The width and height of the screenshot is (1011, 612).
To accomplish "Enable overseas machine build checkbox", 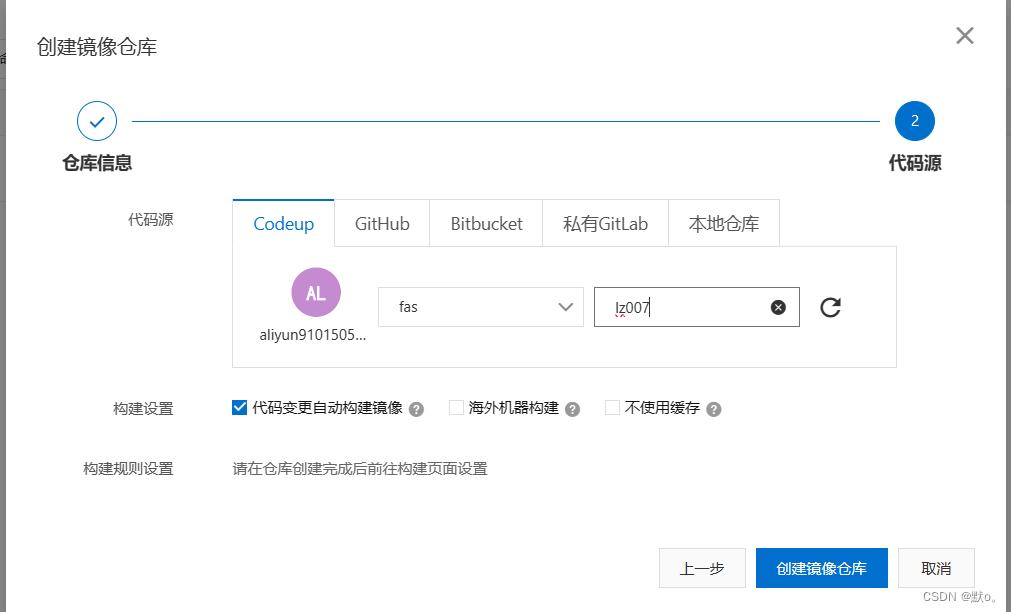I will click(457, 408).
